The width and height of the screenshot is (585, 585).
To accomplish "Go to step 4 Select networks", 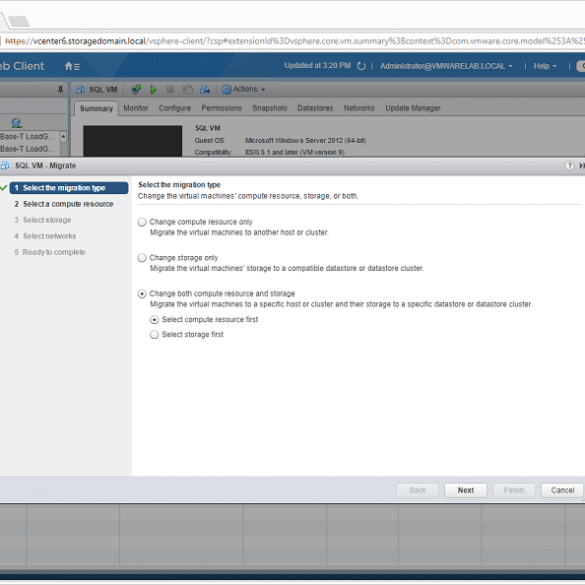I will tap(45, 236).
